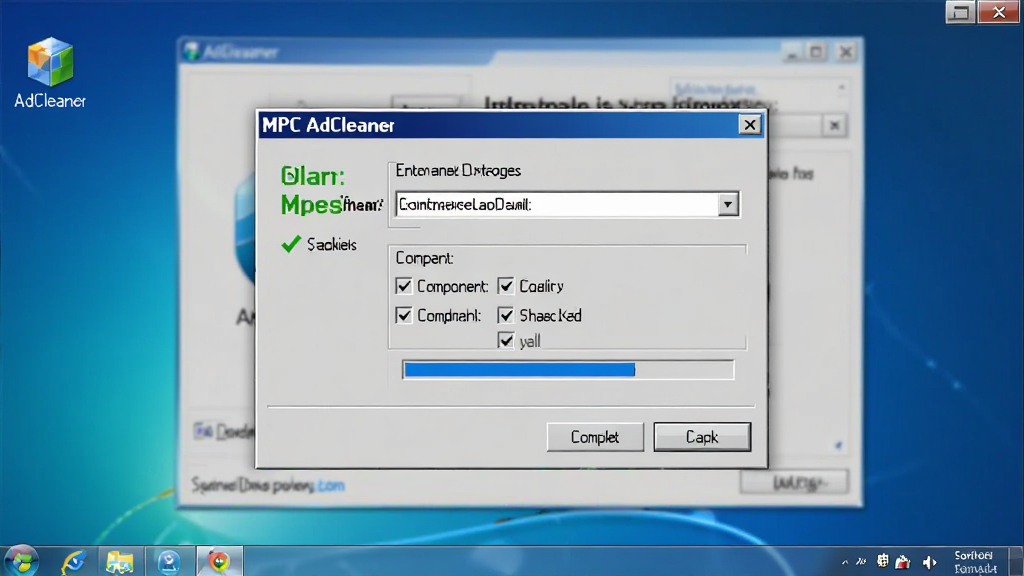Click the show desktop strip on taskbar
This screenshot has width=1024, height=576.
1016,562
